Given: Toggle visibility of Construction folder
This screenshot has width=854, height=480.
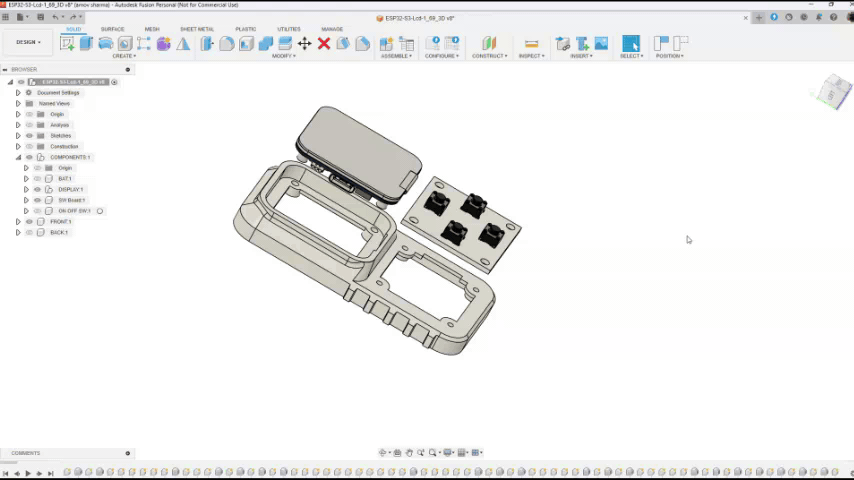Looking at the screenshot, I should pyautogui.click(x=29, y=147).
